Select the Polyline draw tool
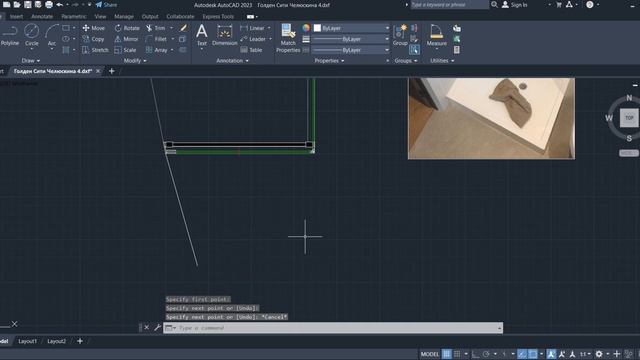This screenshot has width=640, height=360. (10, 36)
